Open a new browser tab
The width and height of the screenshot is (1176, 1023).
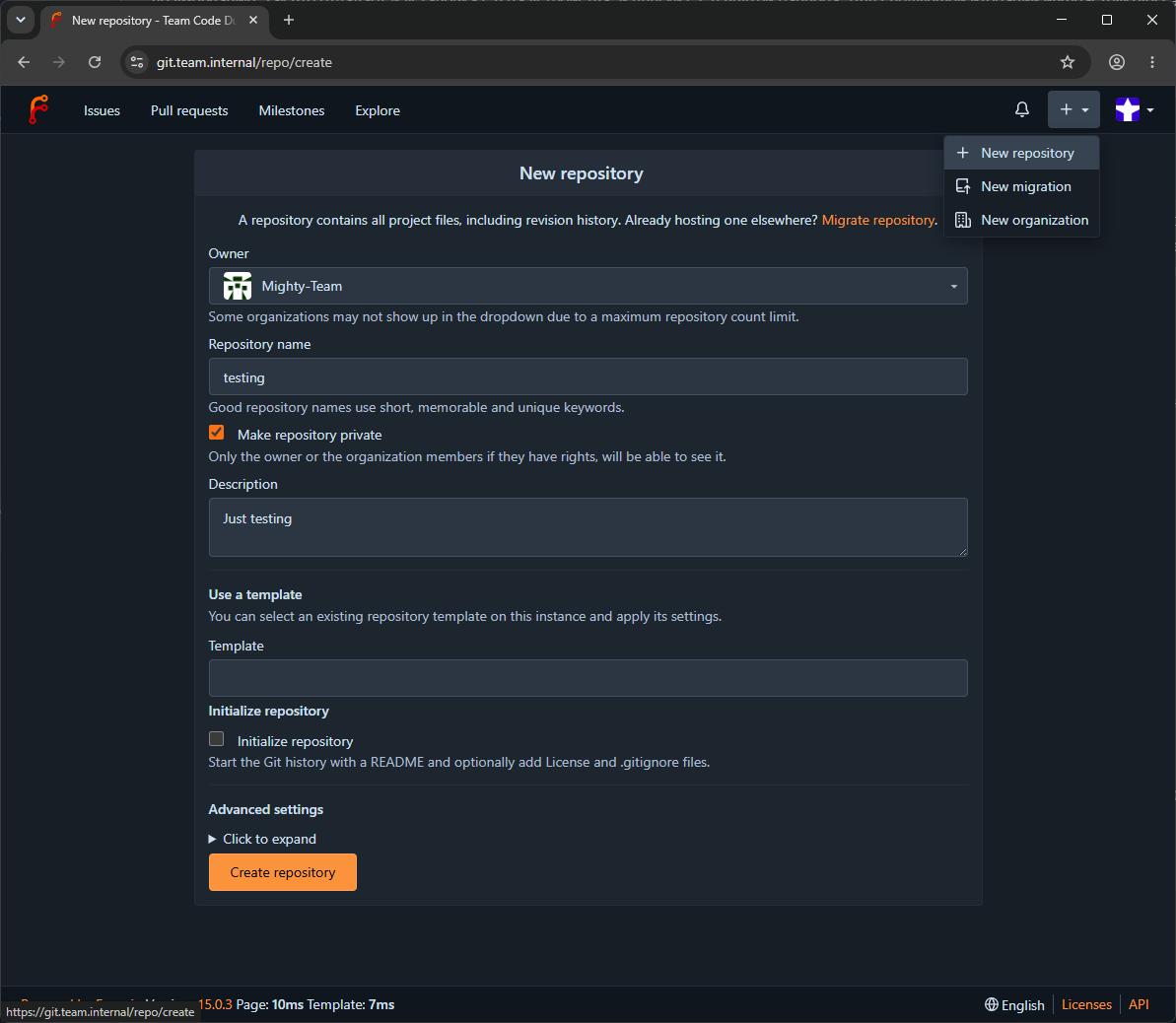289,21
